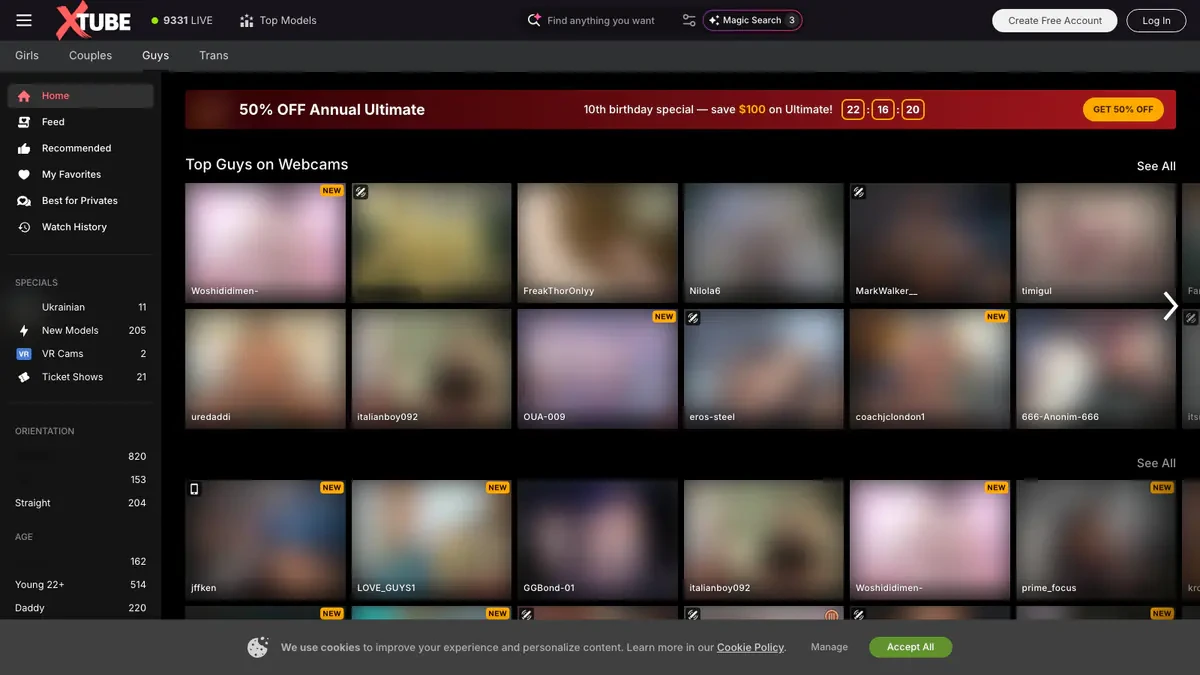The width and height of the screenshot is (1200, 675).
Task: Click Manage cookie settings
Action: pyautogui.click(x=829, y=647)
